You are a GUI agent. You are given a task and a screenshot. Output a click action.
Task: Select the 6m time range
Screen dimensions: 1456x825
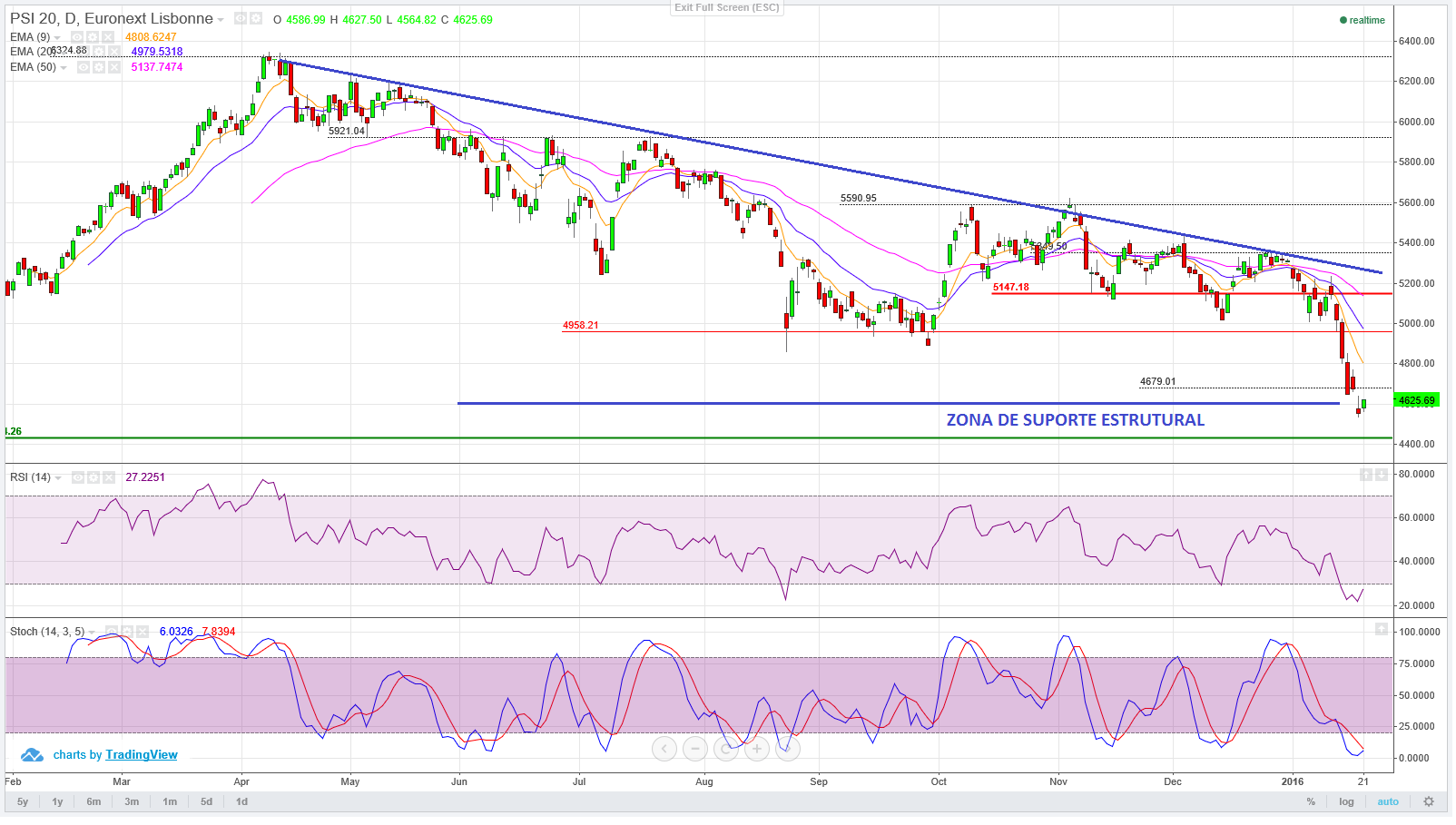tap(93, 802)
